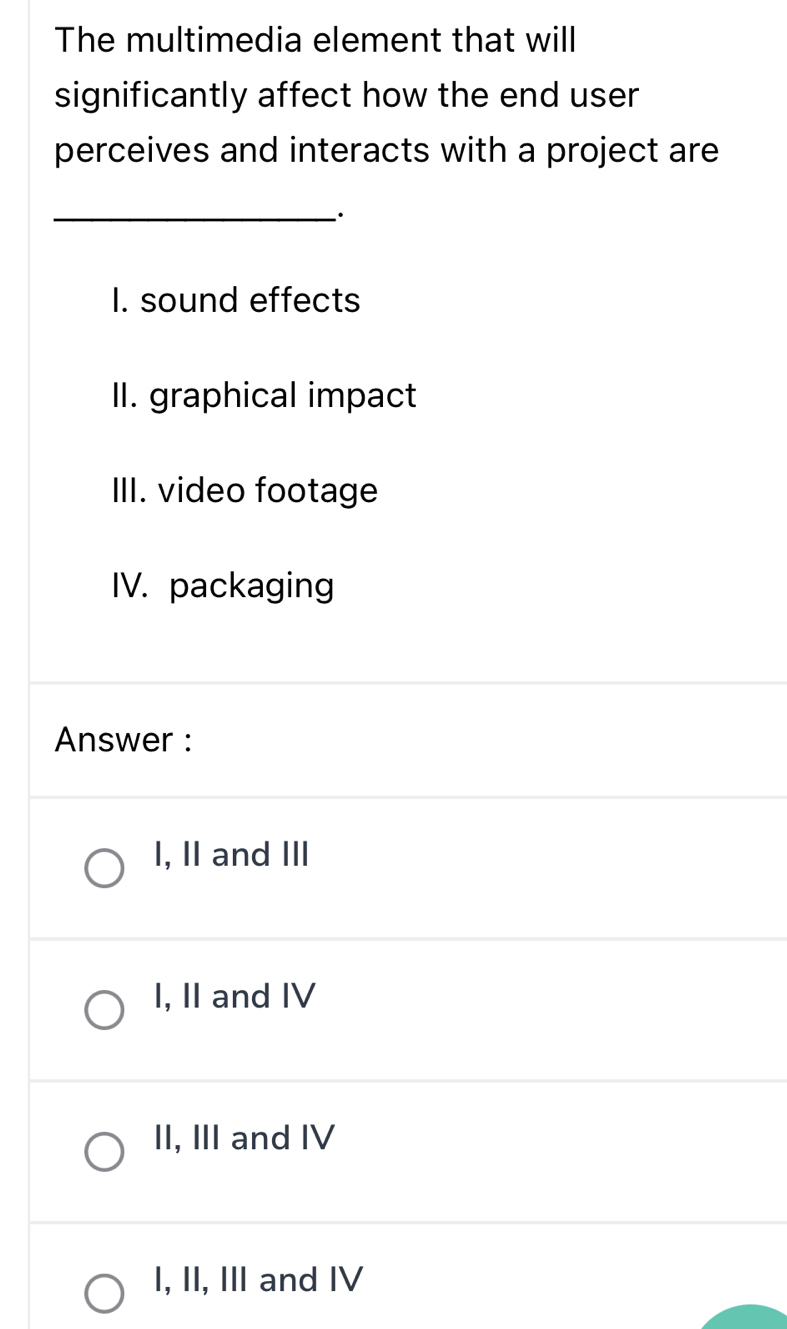Select the "II, III and IV" radio button

tap(104, 1152)
